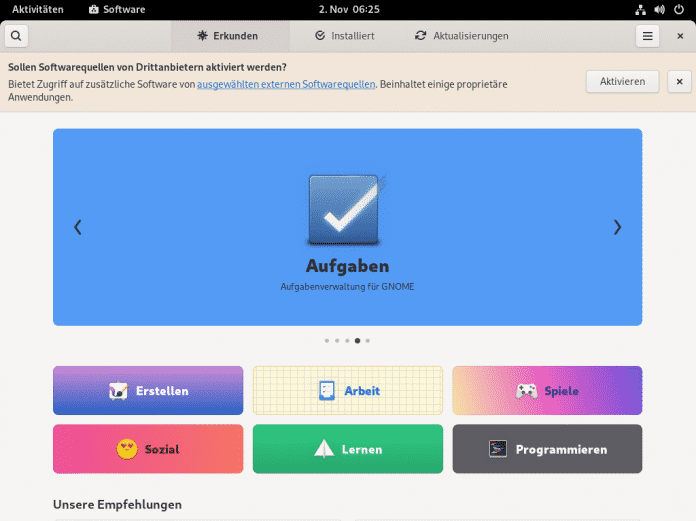
Task: Click the network status icon in top bar
Action: click(641, 9)
